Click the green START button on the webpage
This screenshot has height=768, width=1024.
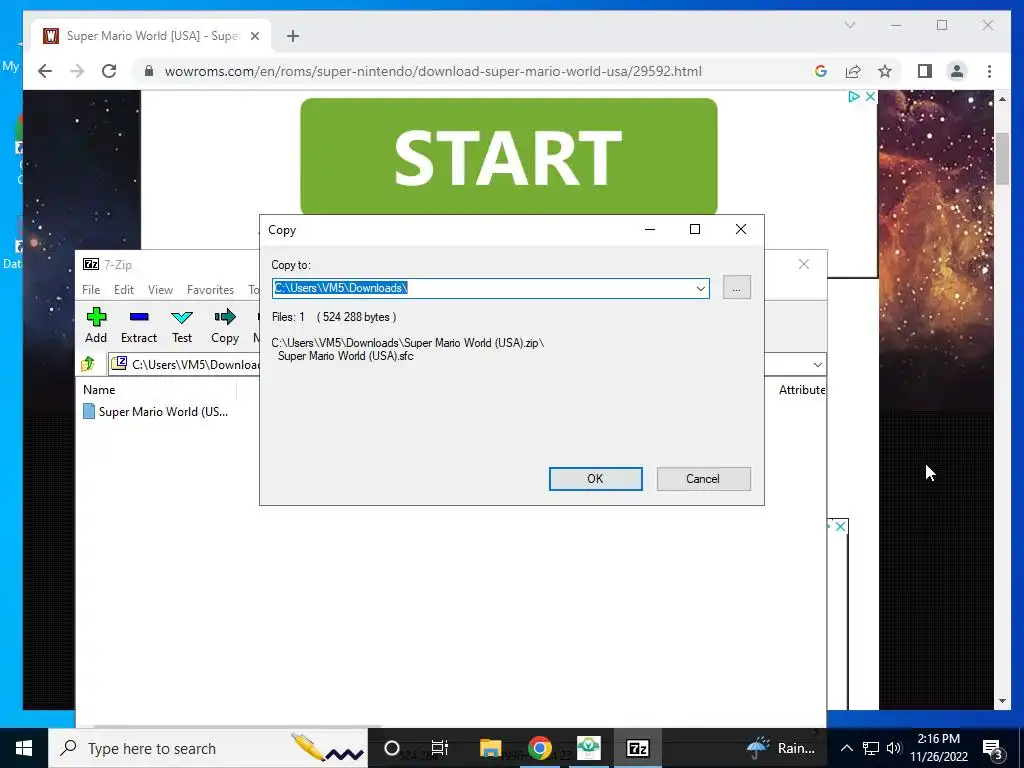click(x=509, y=156)
